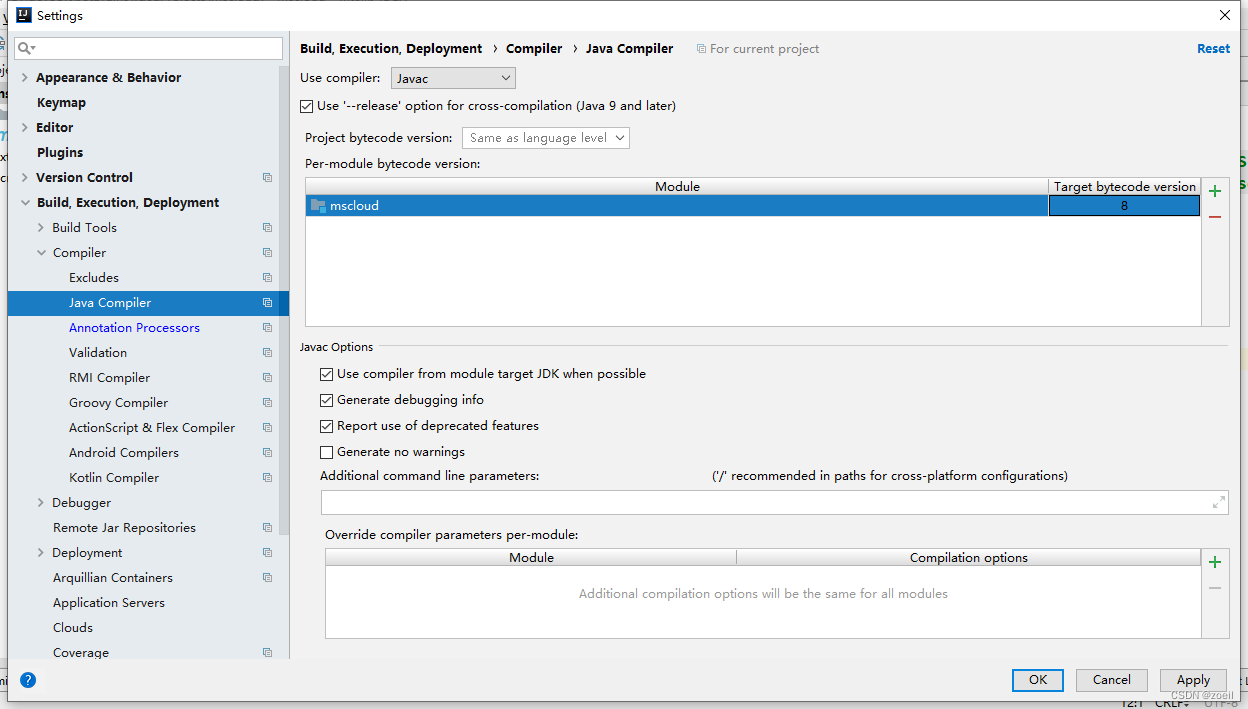Collapse the Compiler node
Image resolution: width=1248 pixels, height=709 pixels.
[x=41, y=253]
